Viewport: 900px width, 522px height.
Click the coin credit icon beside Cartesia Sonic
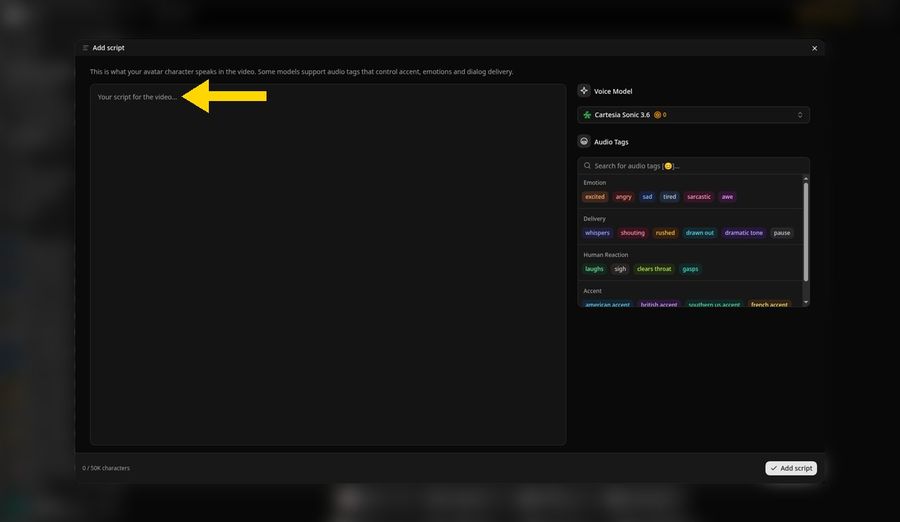[x=657, y=115]
